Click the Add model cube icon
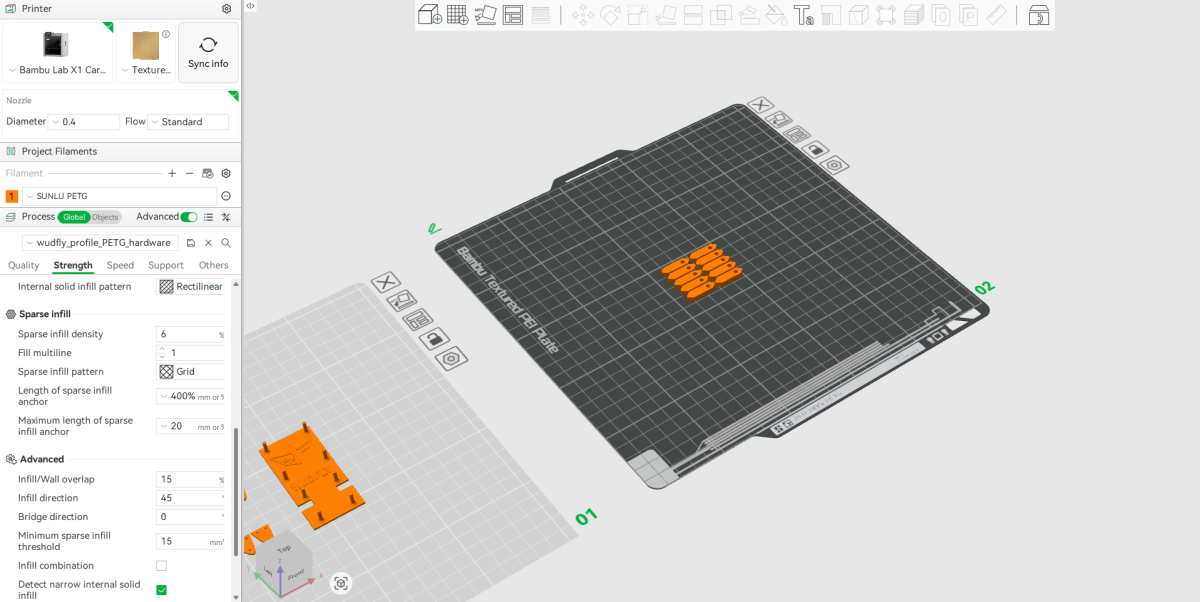The width and height of the screenshot is (1200, 602). (x=430, y=15)
